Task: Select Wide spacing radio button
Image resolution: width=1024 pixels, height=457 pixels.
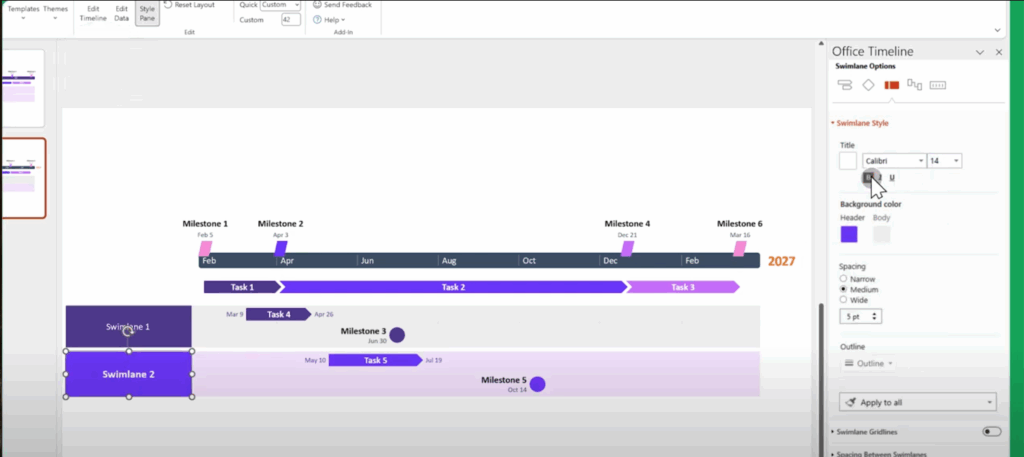Action: tap(843, 300)
